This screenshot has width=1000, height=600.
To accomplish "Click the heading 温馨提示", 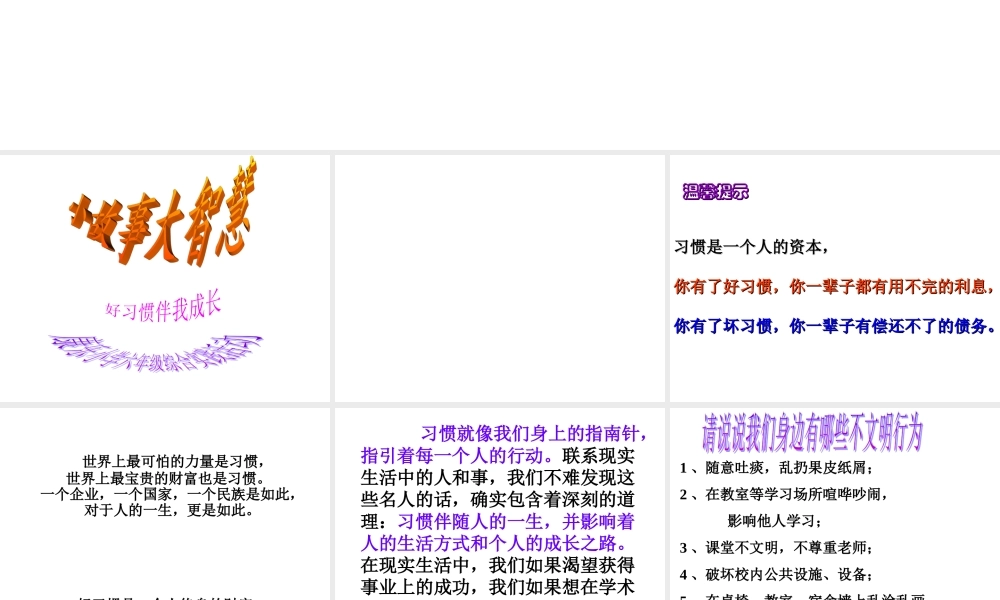I will (716, 191).
